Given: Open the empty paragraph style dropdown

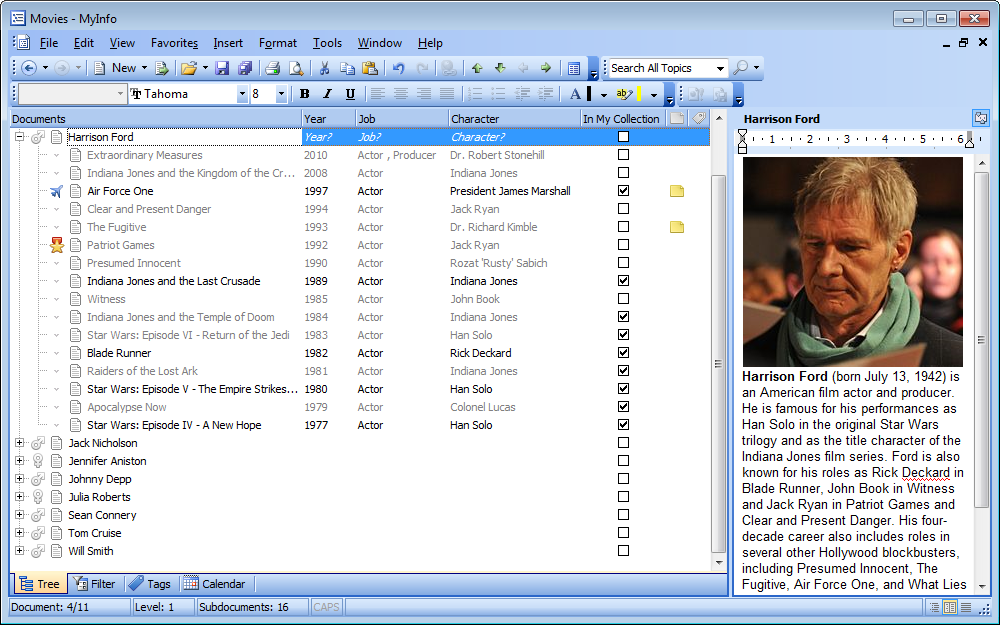Looking at the screenshot, I should pyautogui.click(x=120, y=94).
